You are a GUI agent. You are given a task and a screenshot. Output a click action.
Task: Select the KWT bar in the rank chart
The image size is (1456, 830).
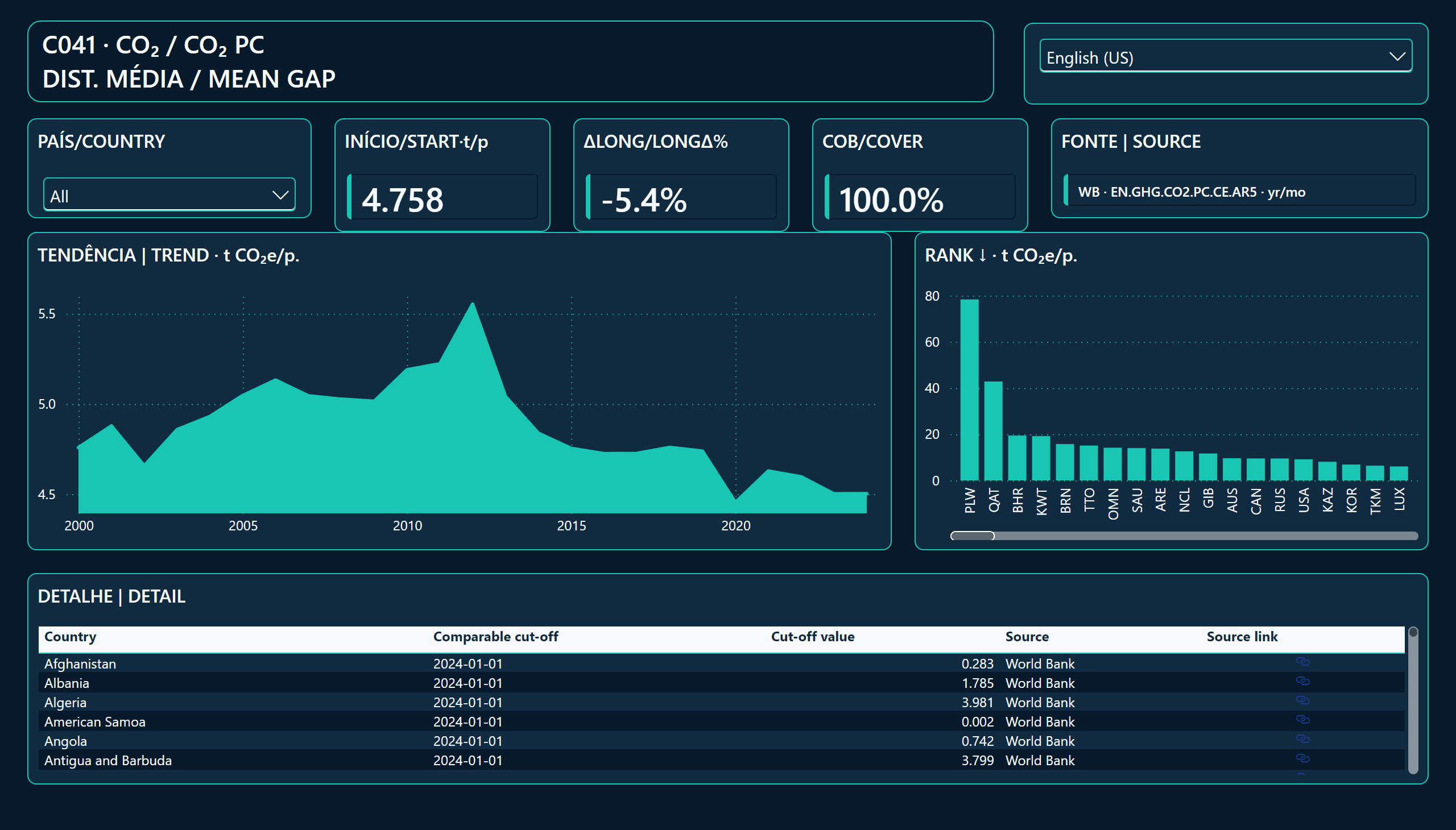pyautogui.click(x=1041, y=458)
